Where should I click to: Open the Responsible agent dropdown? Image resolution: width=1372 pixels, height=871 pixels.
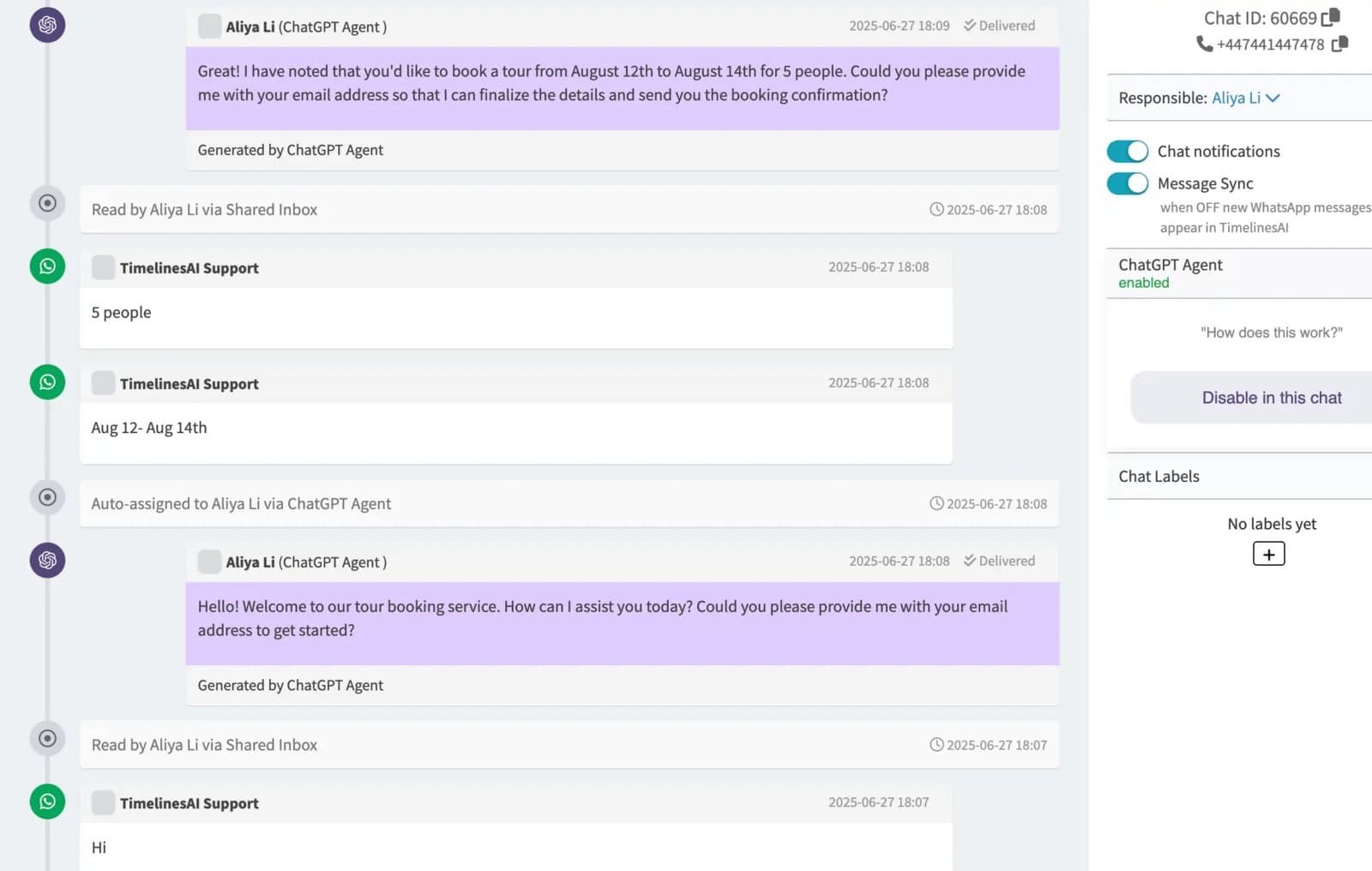pos(1273,98)
